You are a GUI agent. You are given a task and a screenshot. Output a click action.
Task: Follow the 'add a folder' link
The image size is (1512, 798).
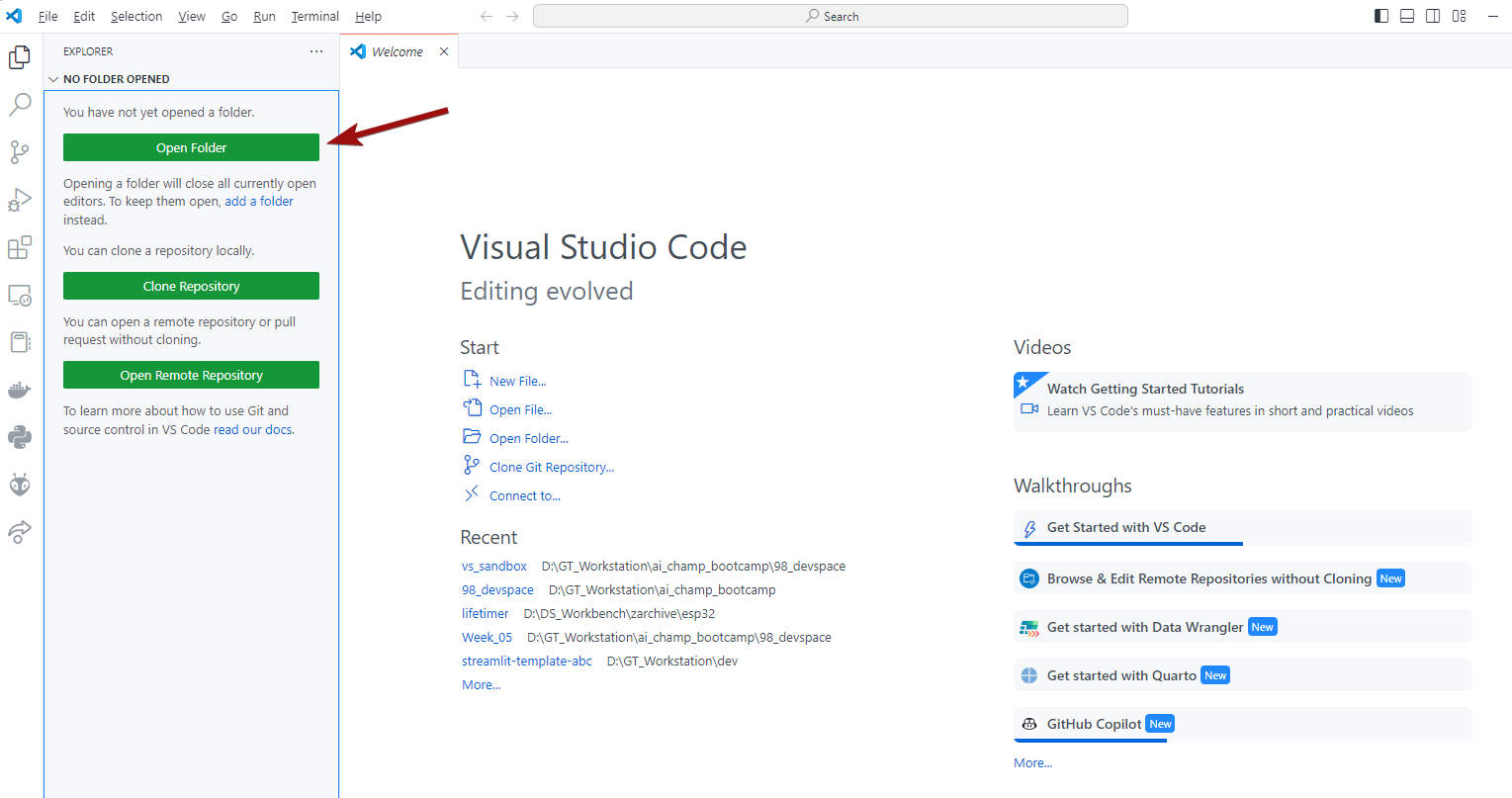(259, 201)
